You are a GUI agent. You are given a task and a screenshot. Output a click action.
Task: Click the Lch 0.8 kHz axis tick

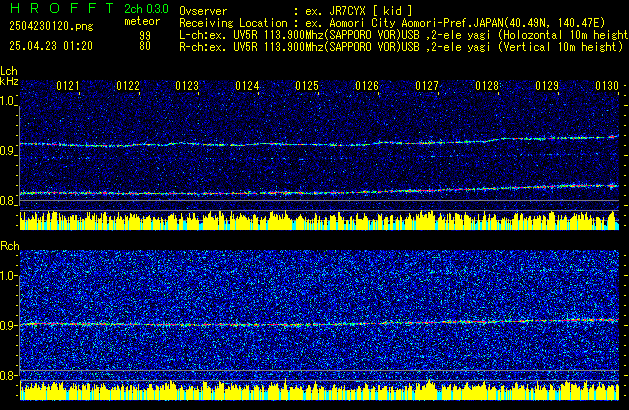[8, 201]
